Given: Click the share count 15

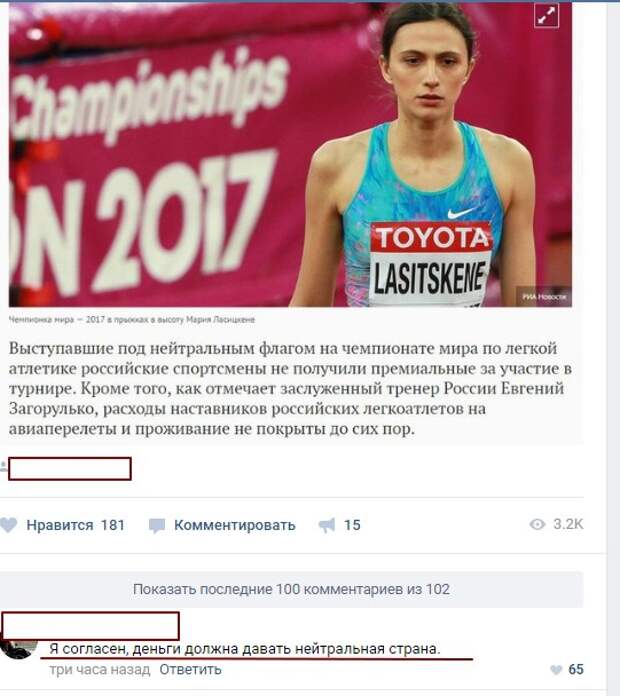Looking at the screenshot, I should pyautogui.click(x=352, y=525).
